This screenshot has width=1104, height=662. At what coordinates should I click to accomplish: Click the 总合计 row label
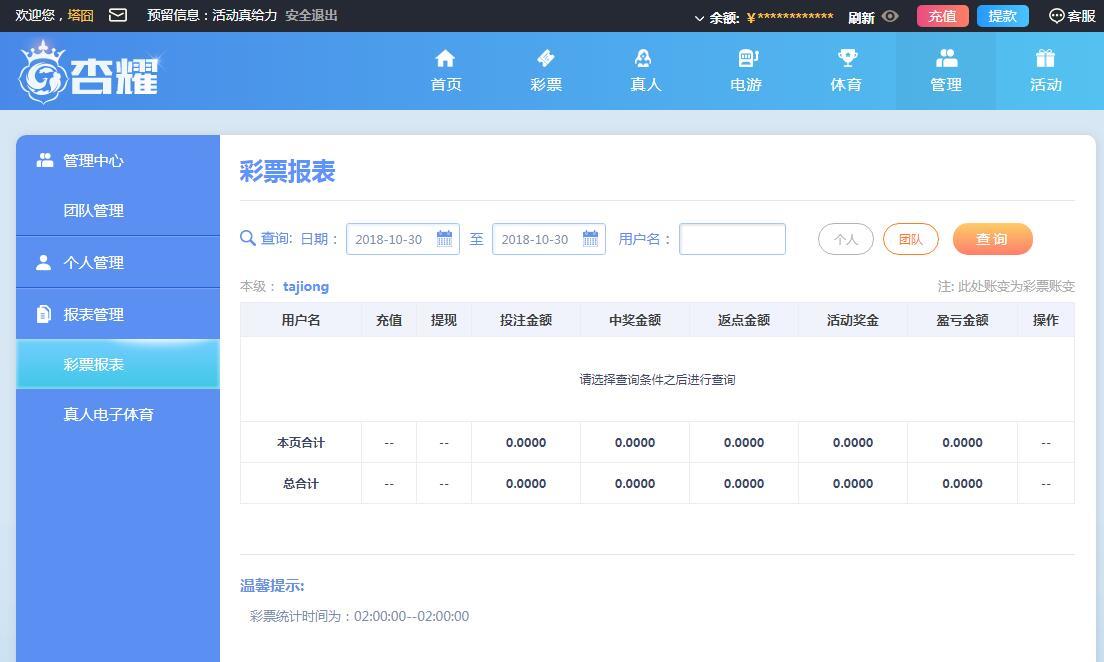point(301,483)
